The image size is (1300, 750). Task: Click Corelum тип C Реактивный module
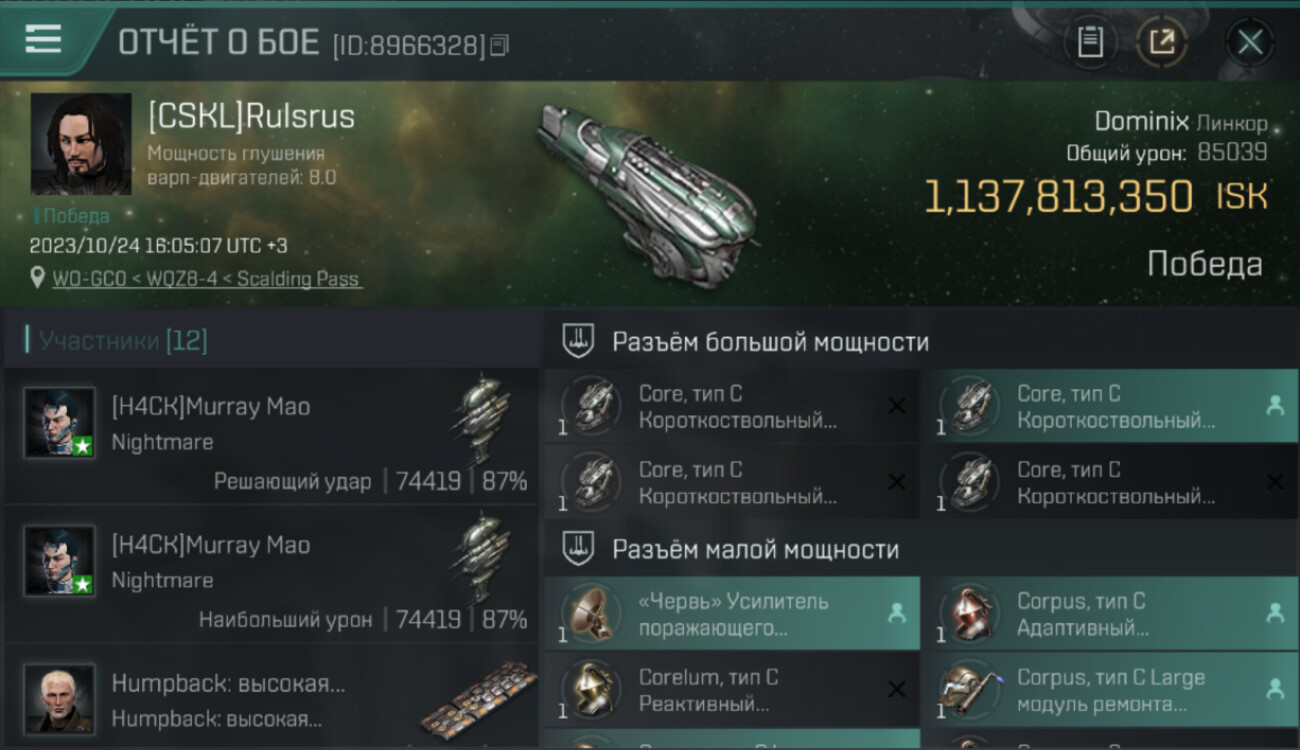pyautogui.click(x=732, y=690)
